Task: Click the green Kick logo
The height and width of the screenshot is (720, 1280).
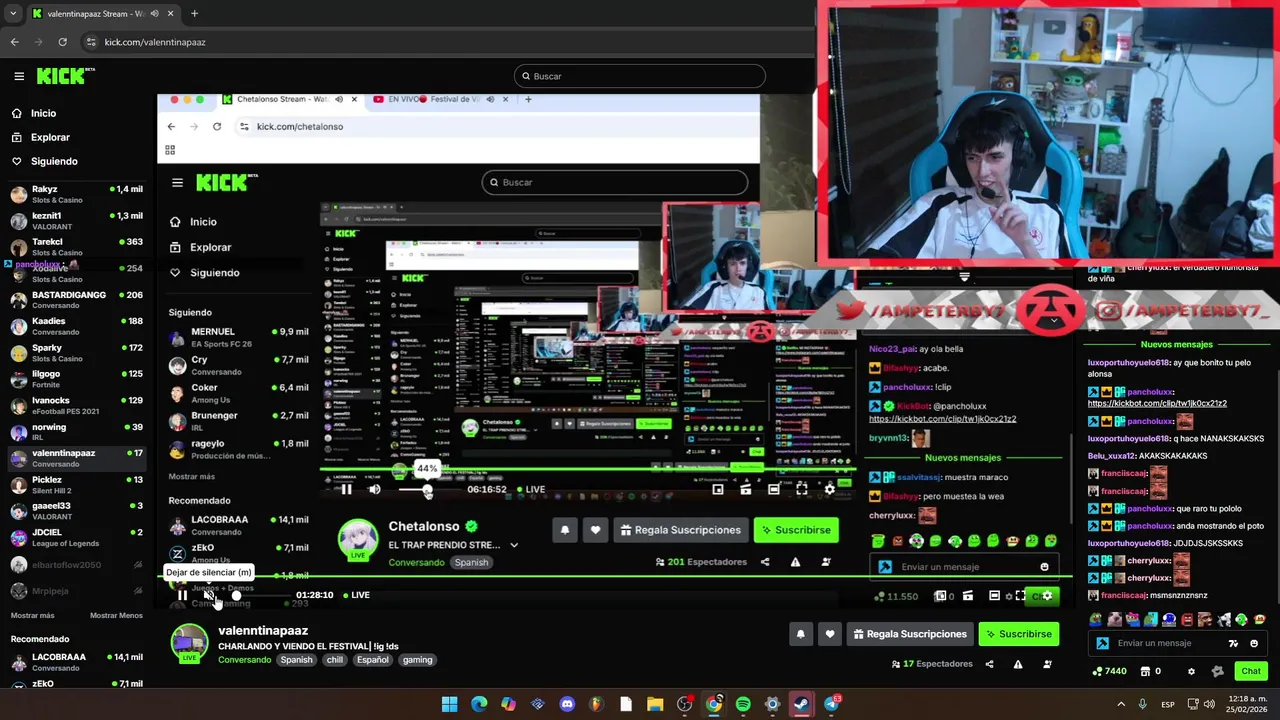Action: click(x=65, y=76)
